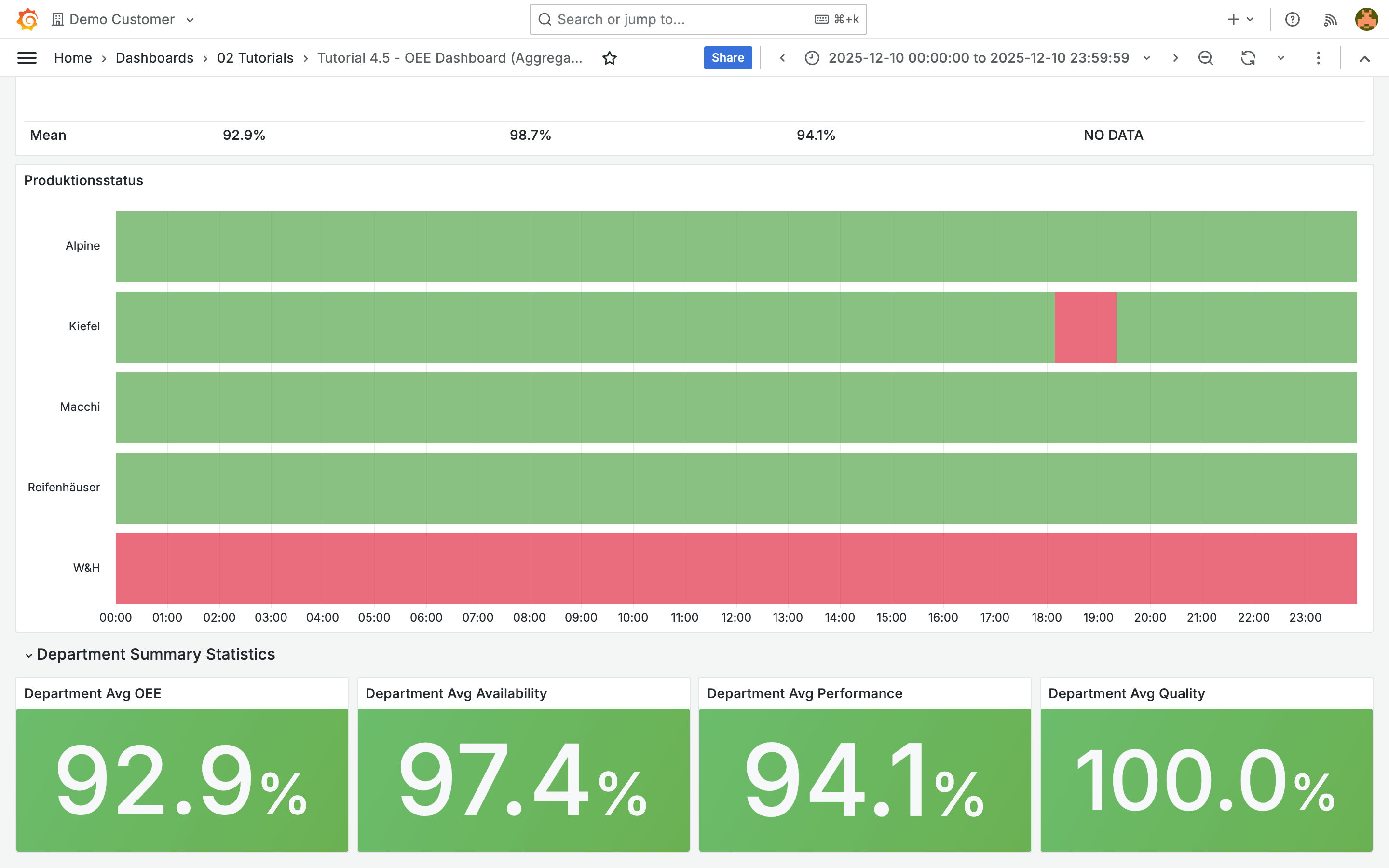This screenshot has width=1389, height=868.
Task: Click the Grafana logo icon
Action: point(27,19)
